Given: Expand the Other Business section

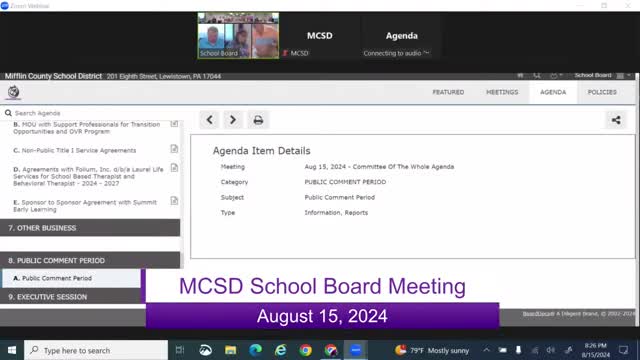Looking at the screenshot, I should (x=90, y=228).
